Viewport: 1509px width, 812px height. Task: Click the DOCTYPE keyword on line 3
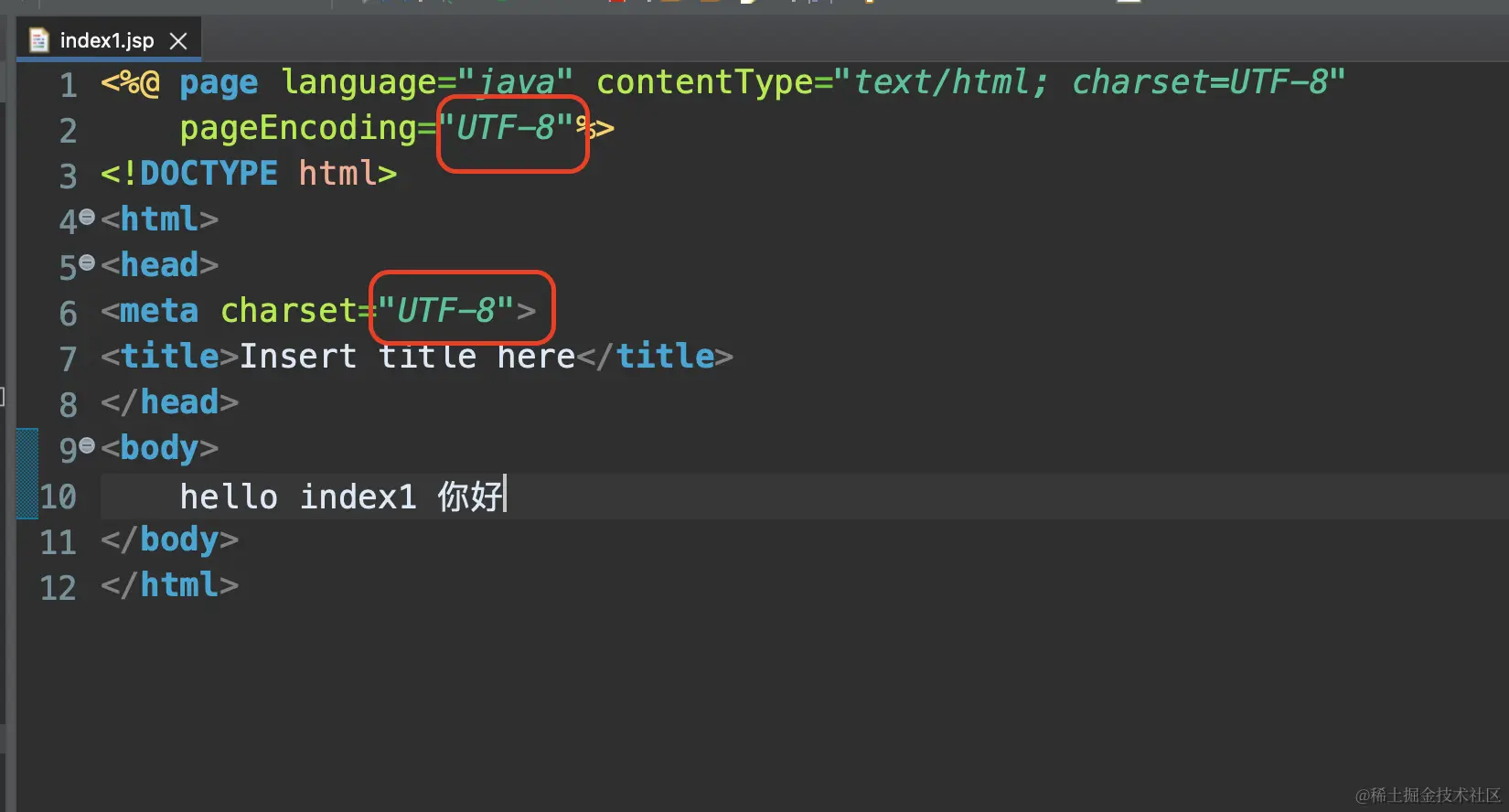209,174
